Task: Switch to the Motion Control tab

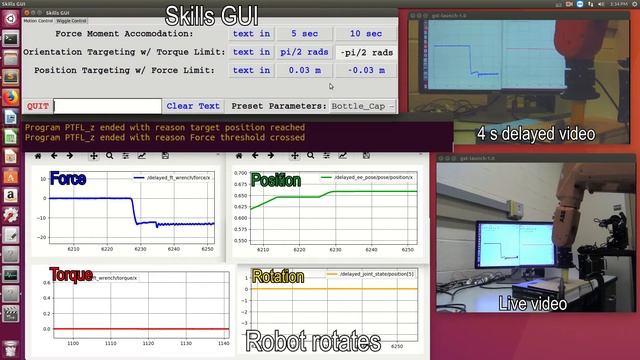Action: pyautogui.click(x=38, y=21)
